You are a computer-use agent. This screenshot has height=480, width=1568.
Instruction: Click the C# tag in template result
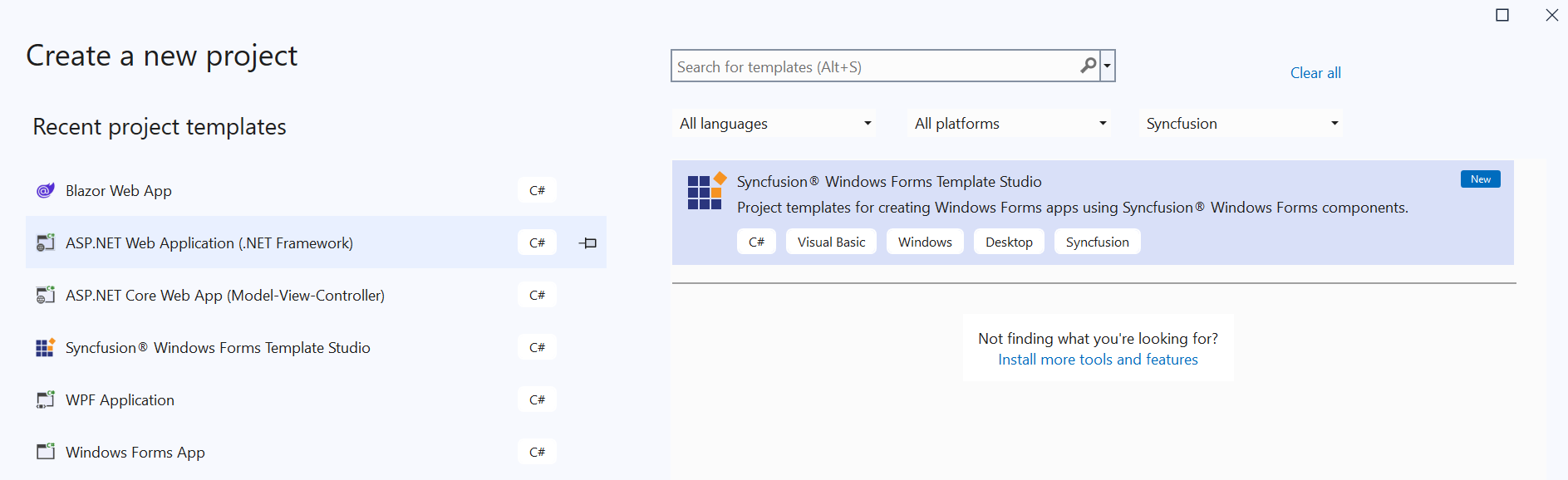pyautogui.click(x=756, y=242)
